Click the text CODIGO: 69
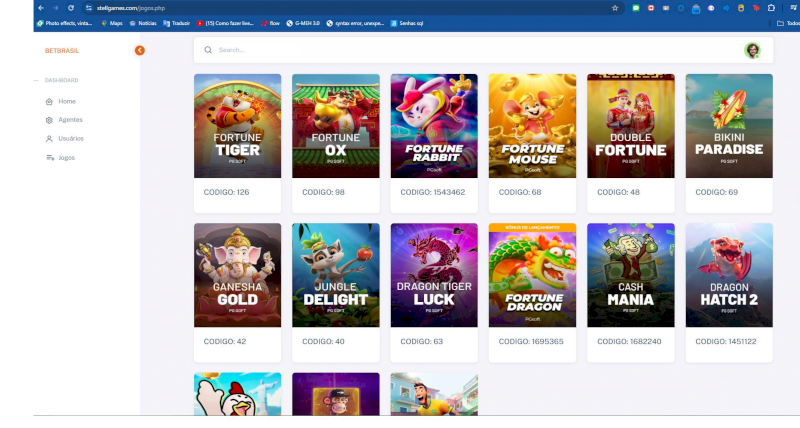Viewport: 800px width, 428px height. click(716, 192)
